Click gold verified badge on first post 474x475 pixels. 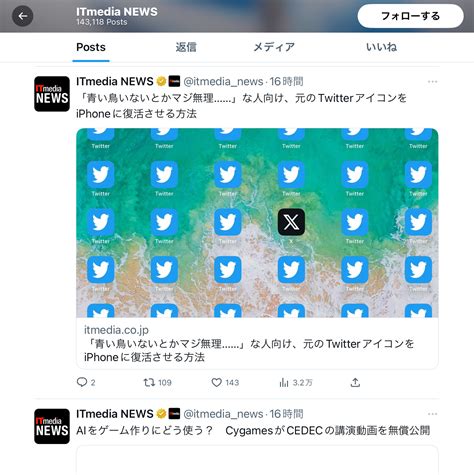click(x=161, y=81)
